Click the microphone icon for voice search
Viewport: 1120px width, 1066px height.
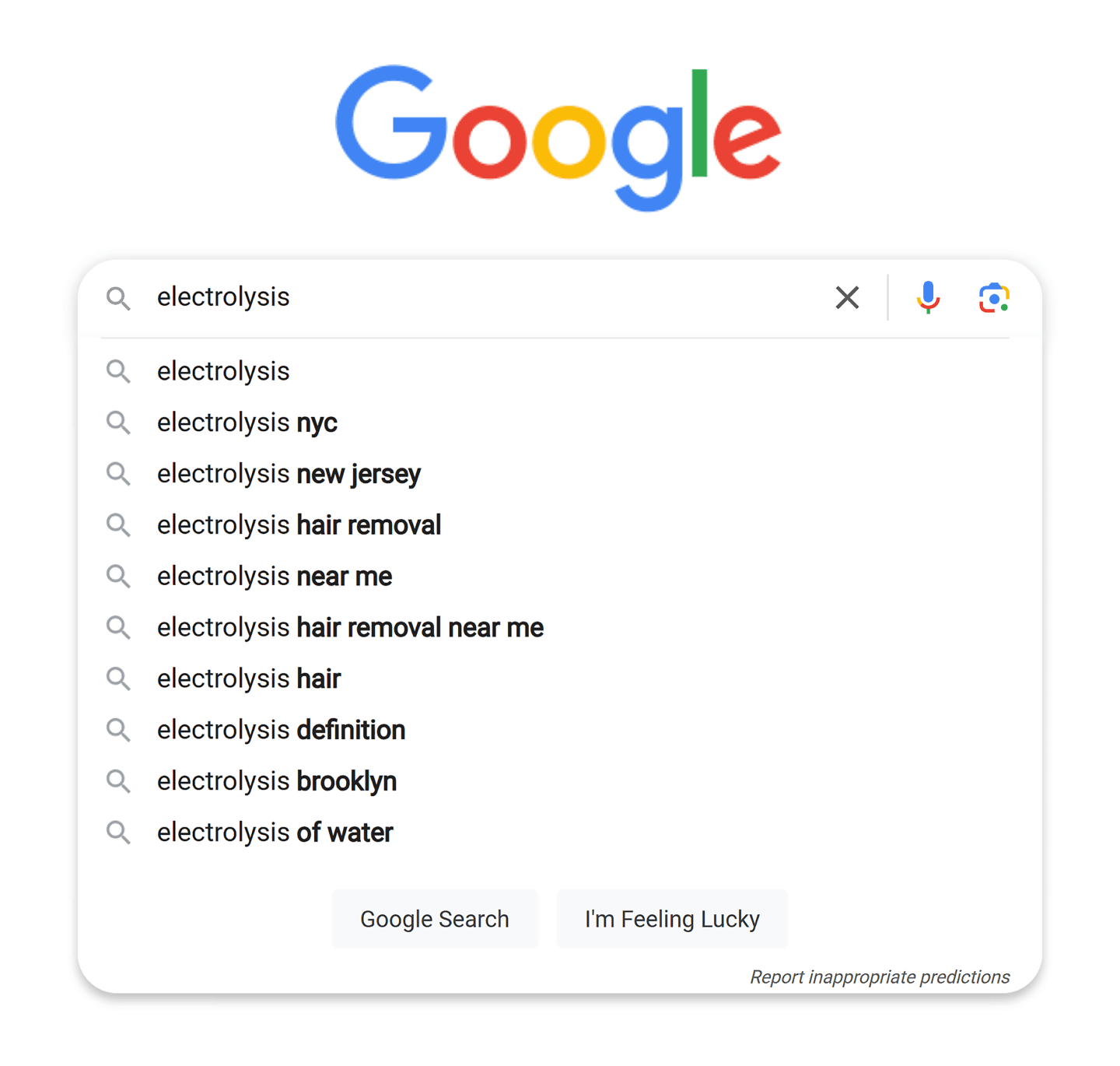[927, 297]
